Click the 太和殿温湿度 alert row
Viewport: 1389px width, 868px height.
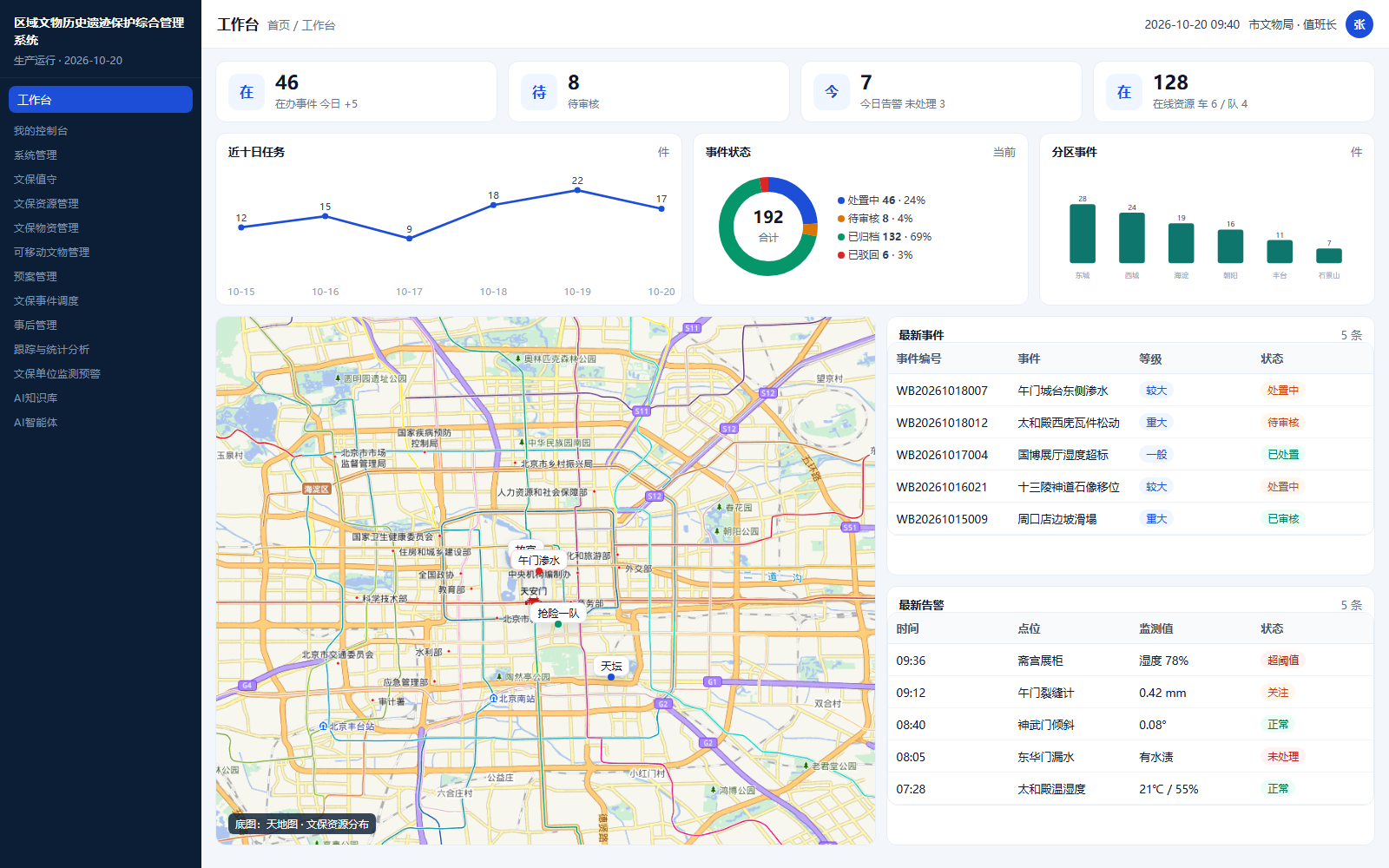[x=1130, y=789]
